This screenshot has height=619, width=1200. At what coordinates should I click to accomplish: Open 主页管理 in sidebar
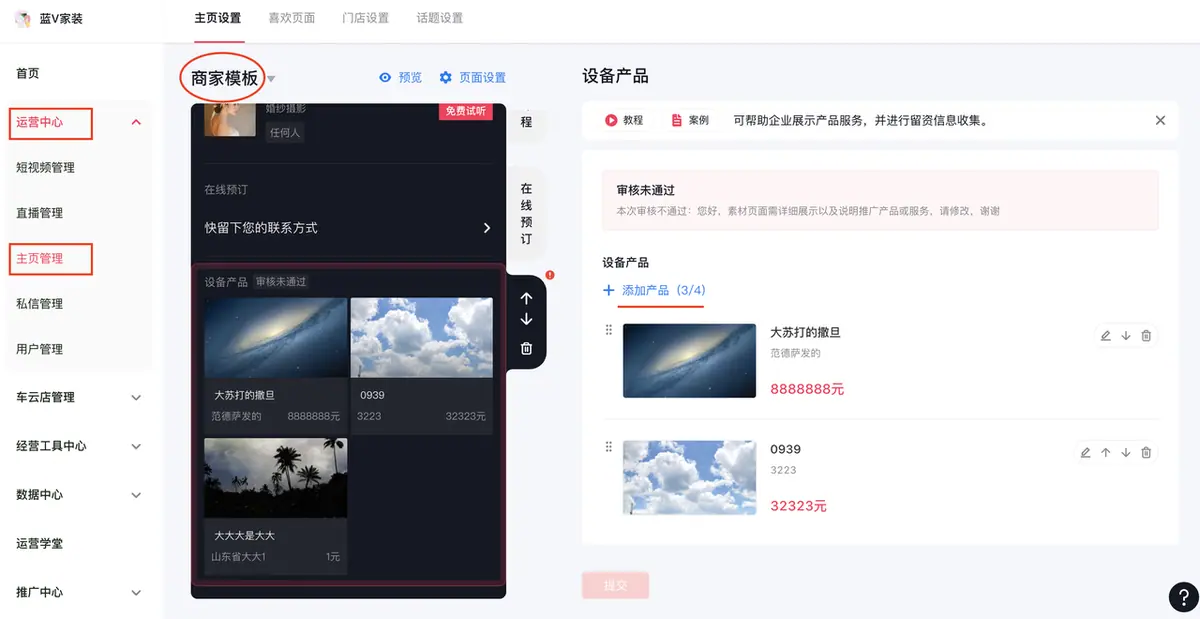pyautogui.click(x=40, y=258)
